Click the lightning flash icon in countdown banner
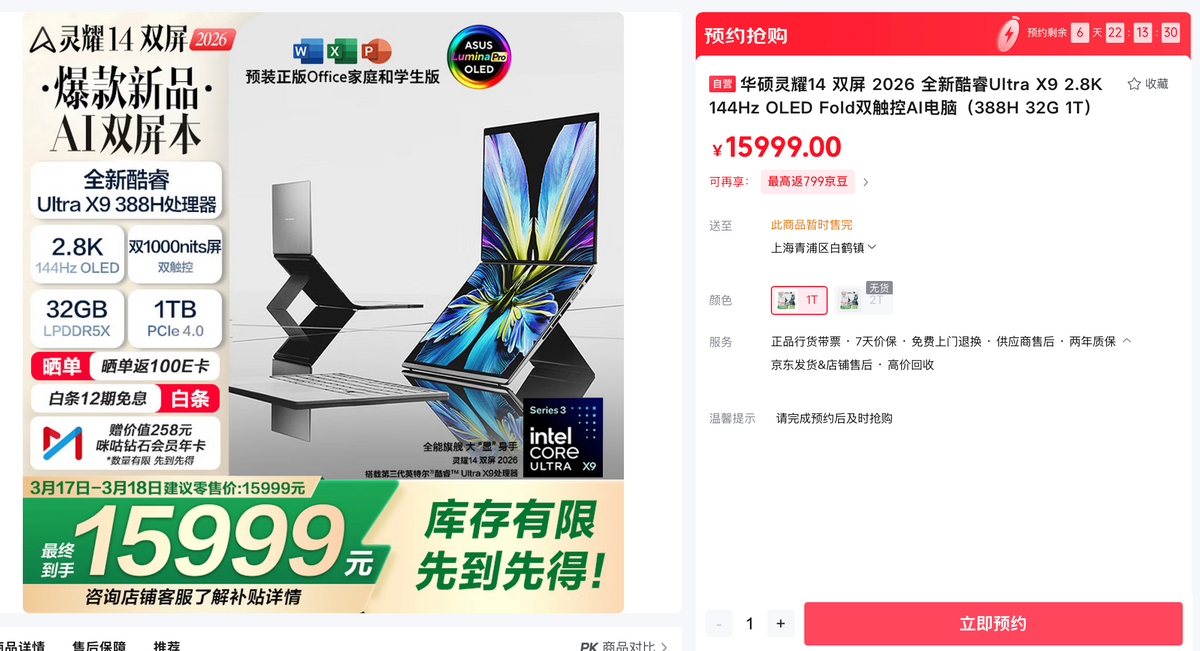Image resolution: width=1200 pixels, height=651 pixels. pyautogui.click(x=1008, y=33)
